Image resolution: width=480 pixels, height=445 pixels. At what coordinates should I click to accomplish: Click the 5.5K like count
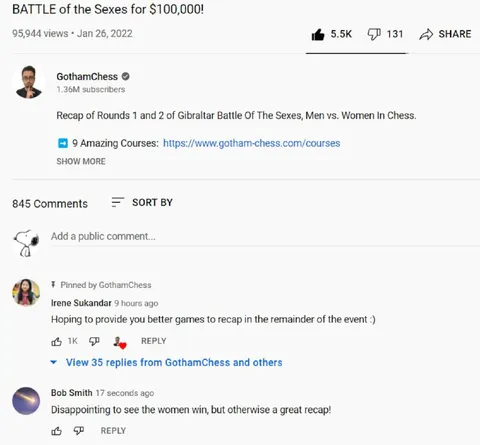(x=341, y=34)
